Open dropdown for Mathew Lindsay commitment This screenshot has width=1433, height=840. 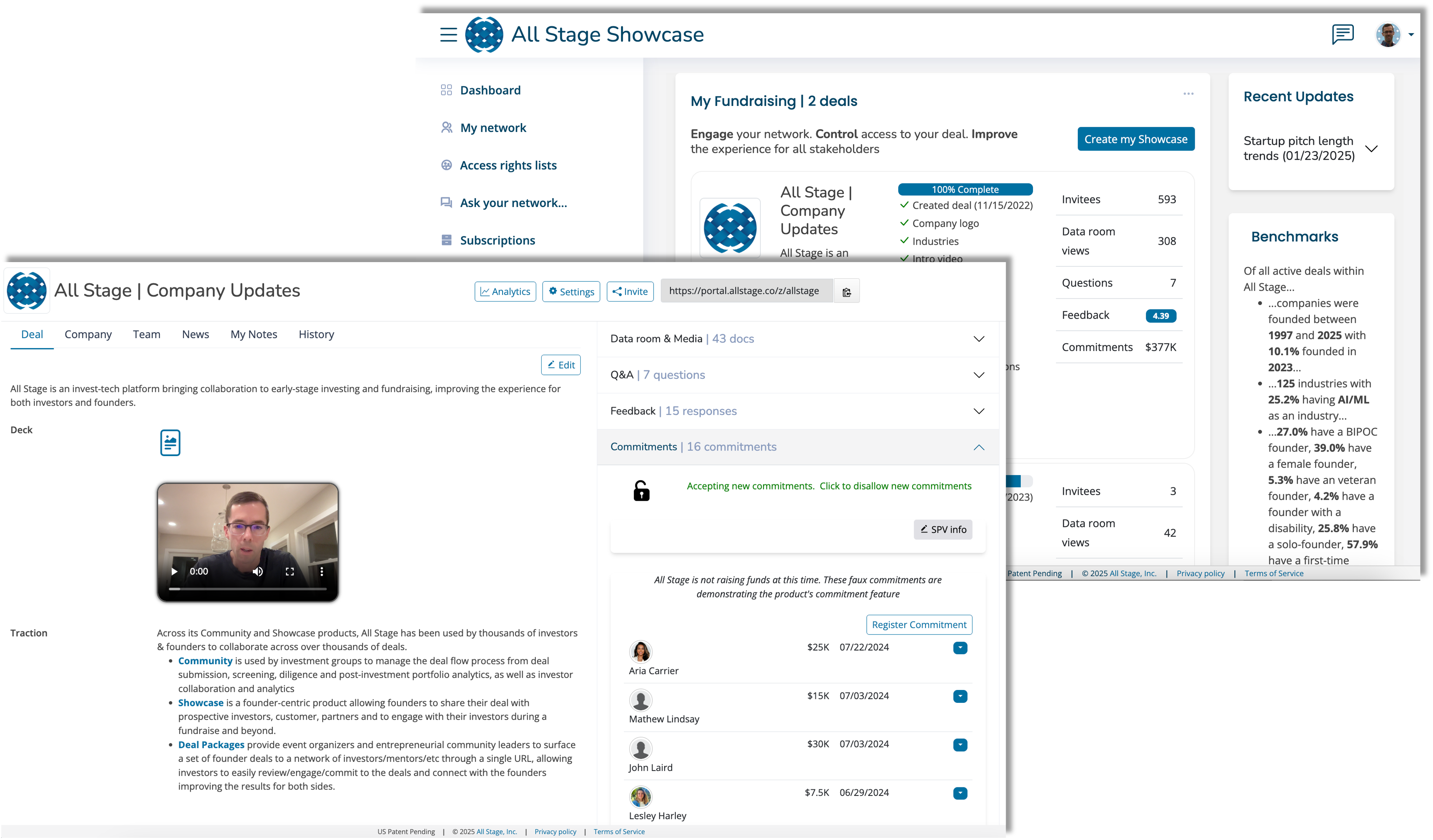click(x=960, y=696)
